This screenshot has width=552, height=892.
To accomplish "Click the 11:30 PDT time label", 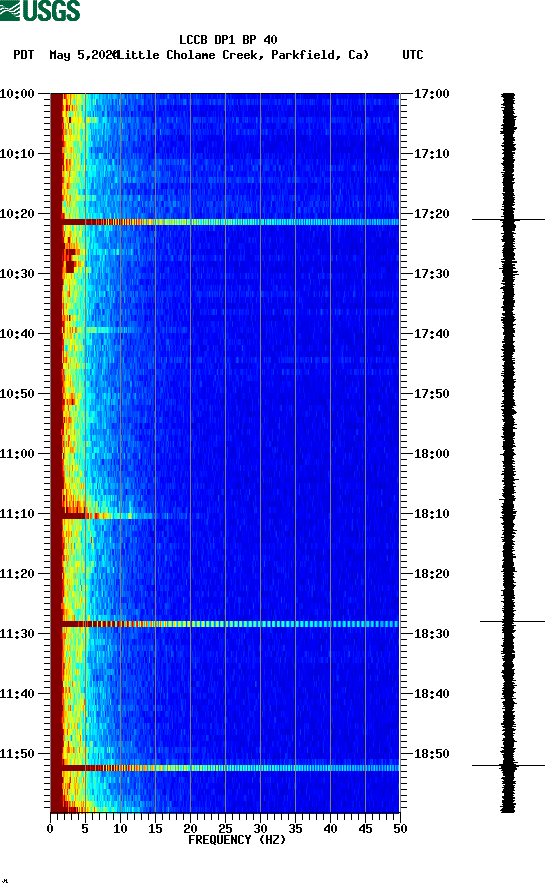I will [x=18, y=634].
